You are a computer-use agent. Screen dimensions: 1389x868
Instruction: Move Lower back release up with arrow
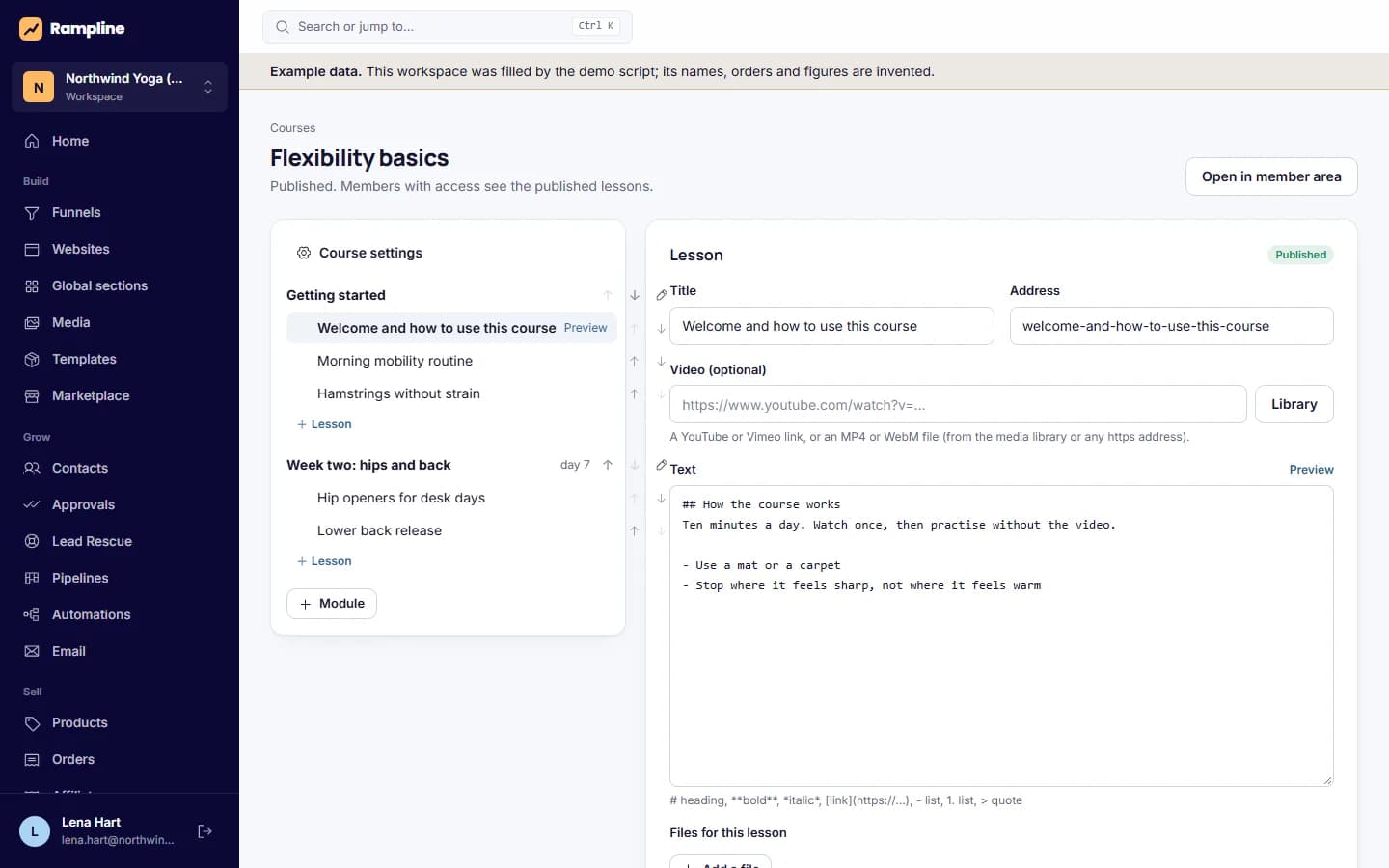pos(634,530)
